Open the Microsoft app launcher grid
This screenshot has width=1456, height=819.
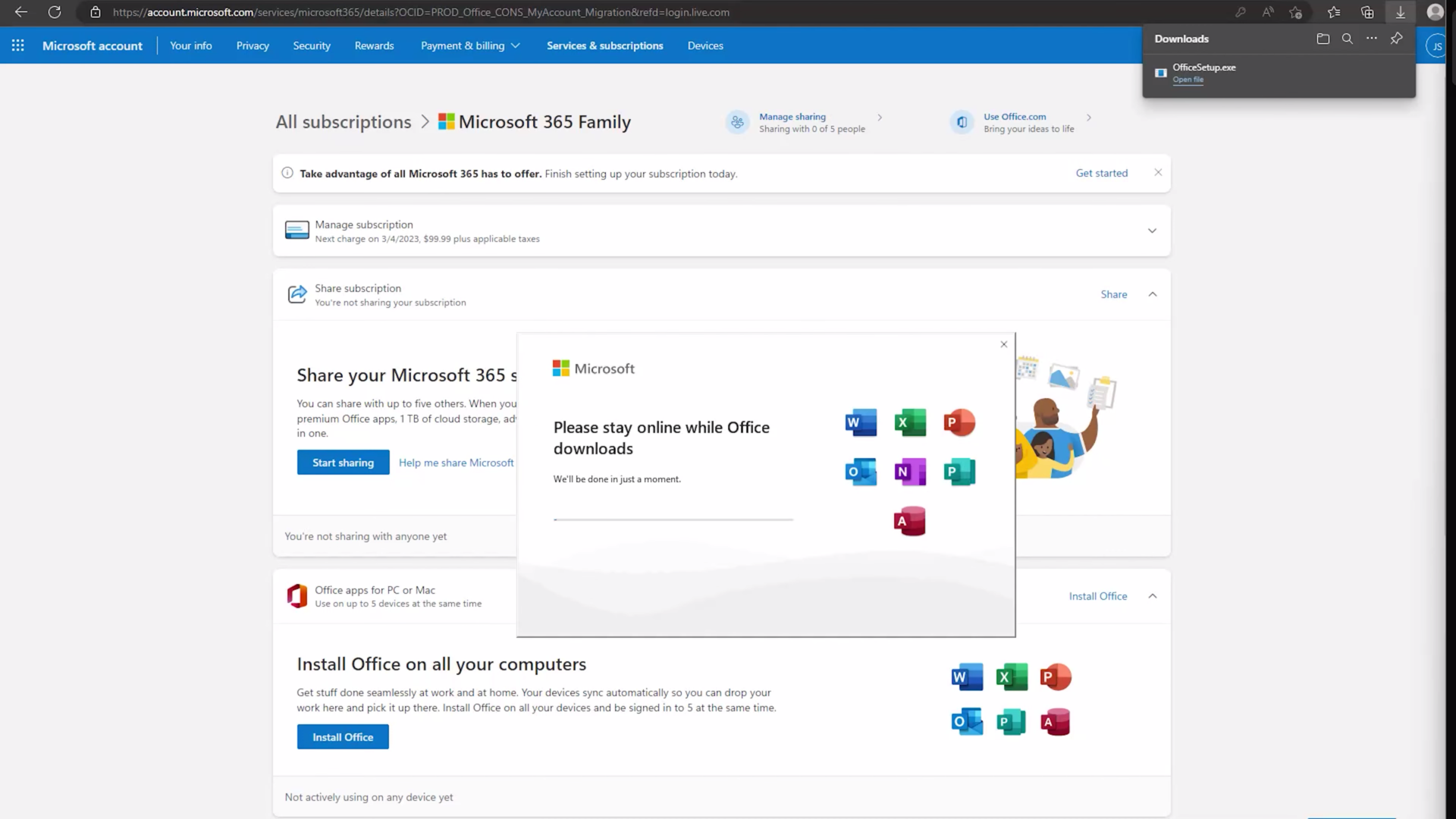pos(17,45)
